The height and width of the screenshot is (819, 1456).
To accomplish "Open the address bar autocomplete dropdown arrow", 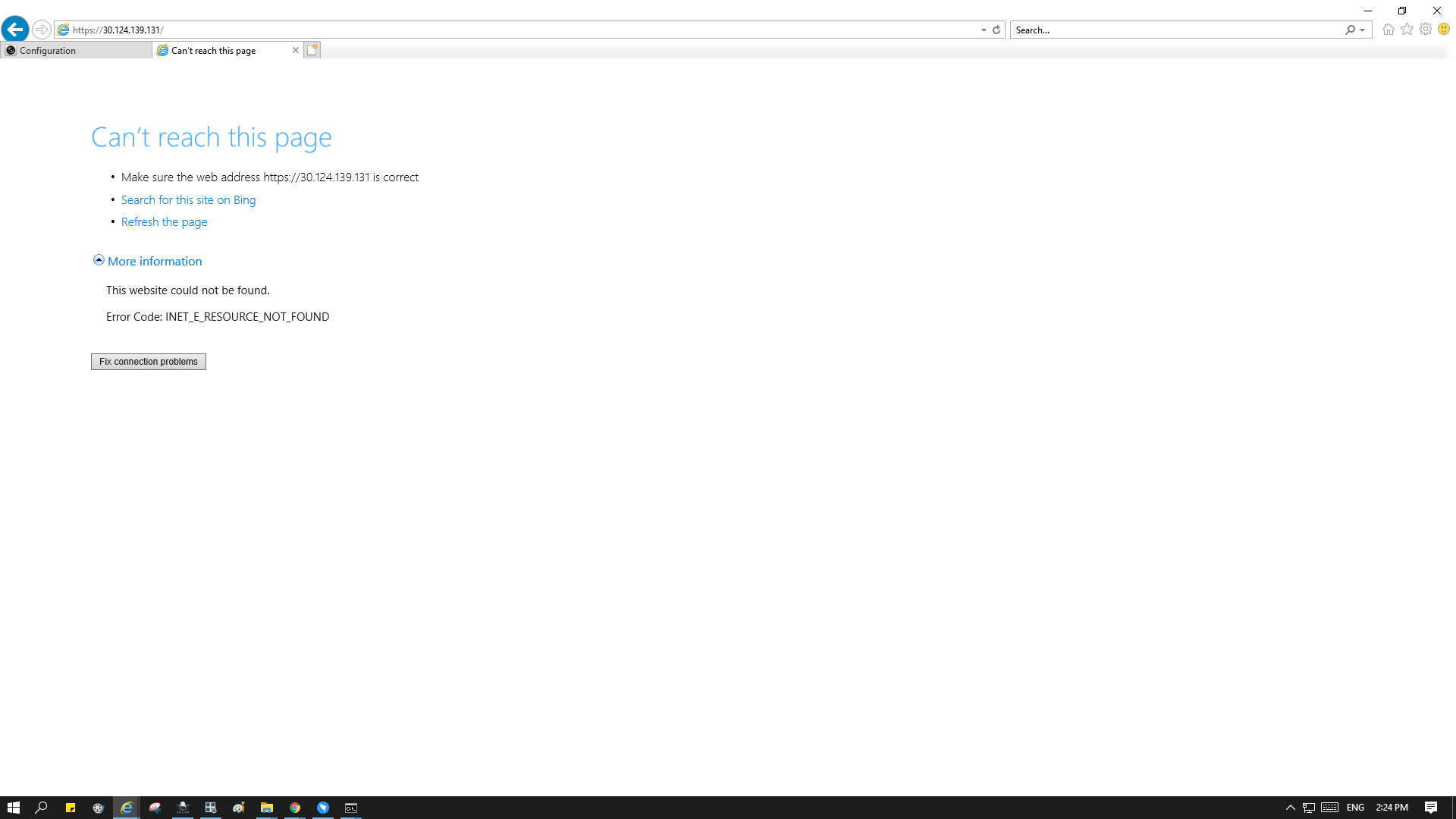I will pyautogui.click(x=984, y=30).
